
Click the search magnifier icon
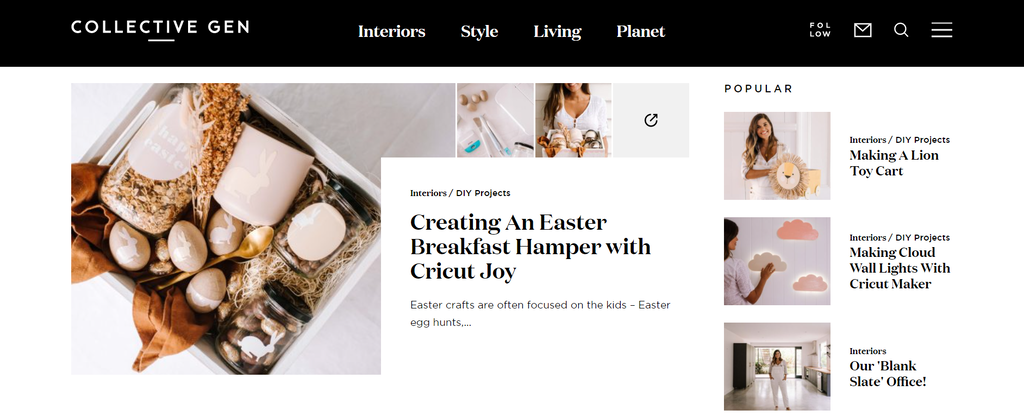pos(901,30)
